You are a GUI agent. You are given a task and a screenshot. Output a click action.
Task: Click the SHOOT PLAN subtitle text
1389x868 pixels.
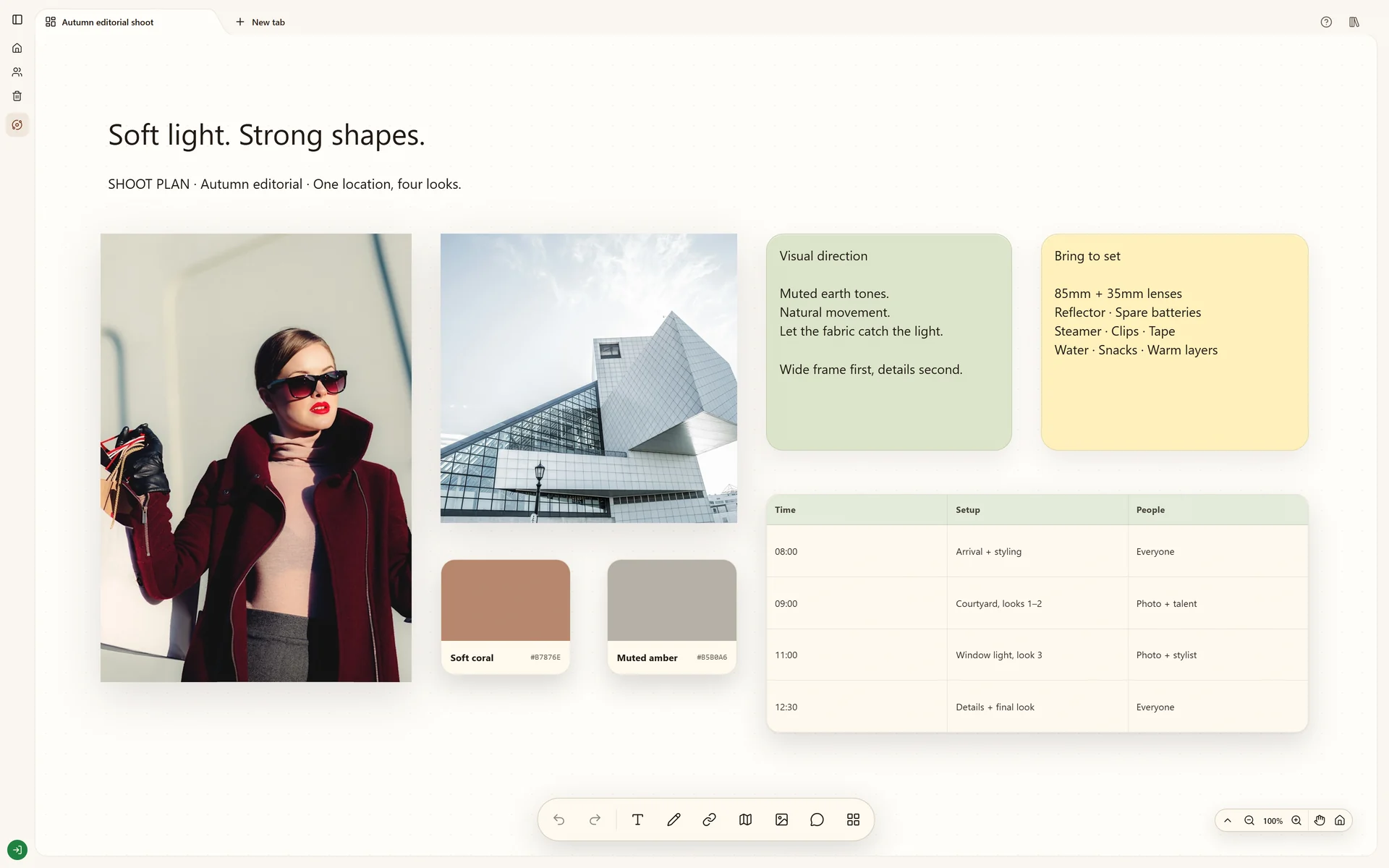click(x=284, y=184)
